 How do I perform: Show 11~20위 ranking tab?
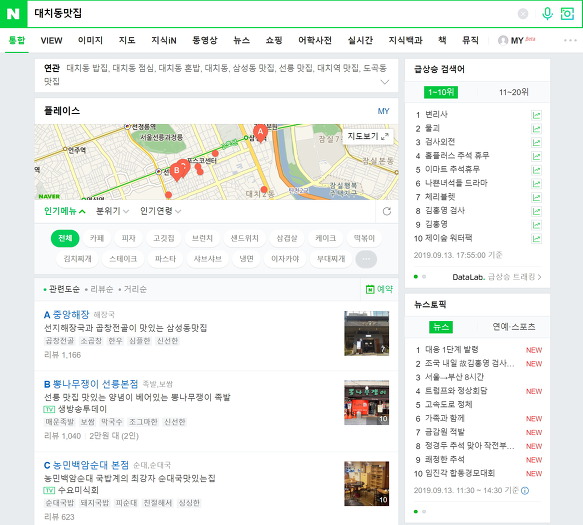tap(513, 92)
